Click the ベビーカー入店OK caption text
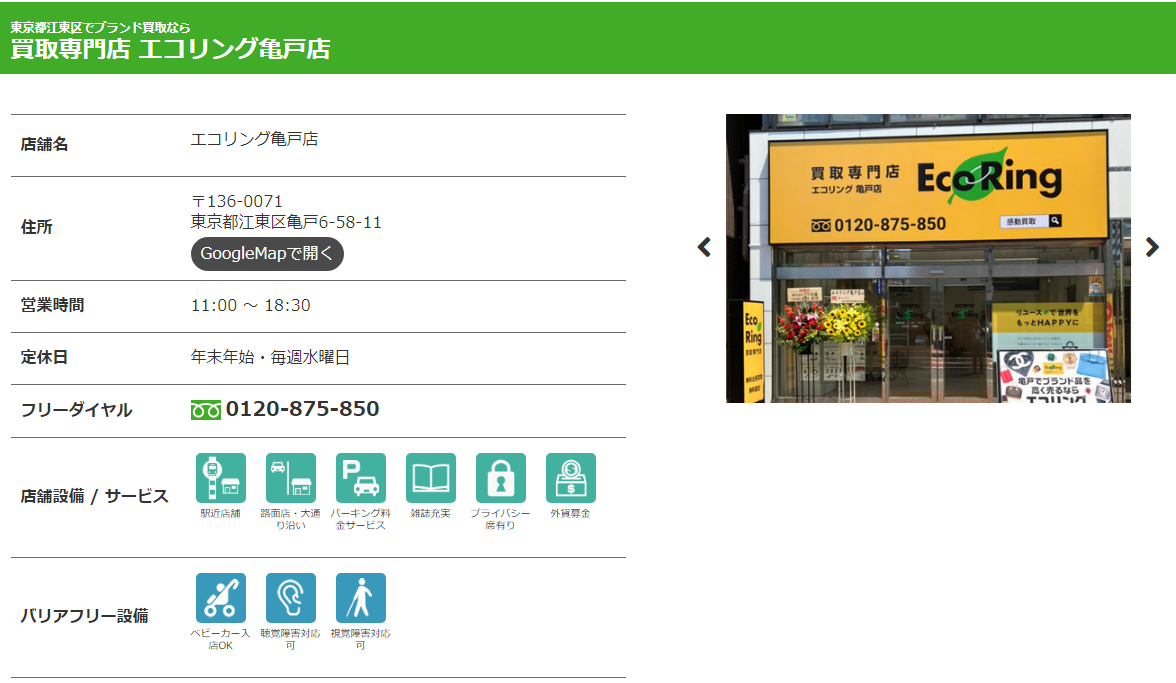The image size is (1176, 683). [x=220, y=640]
